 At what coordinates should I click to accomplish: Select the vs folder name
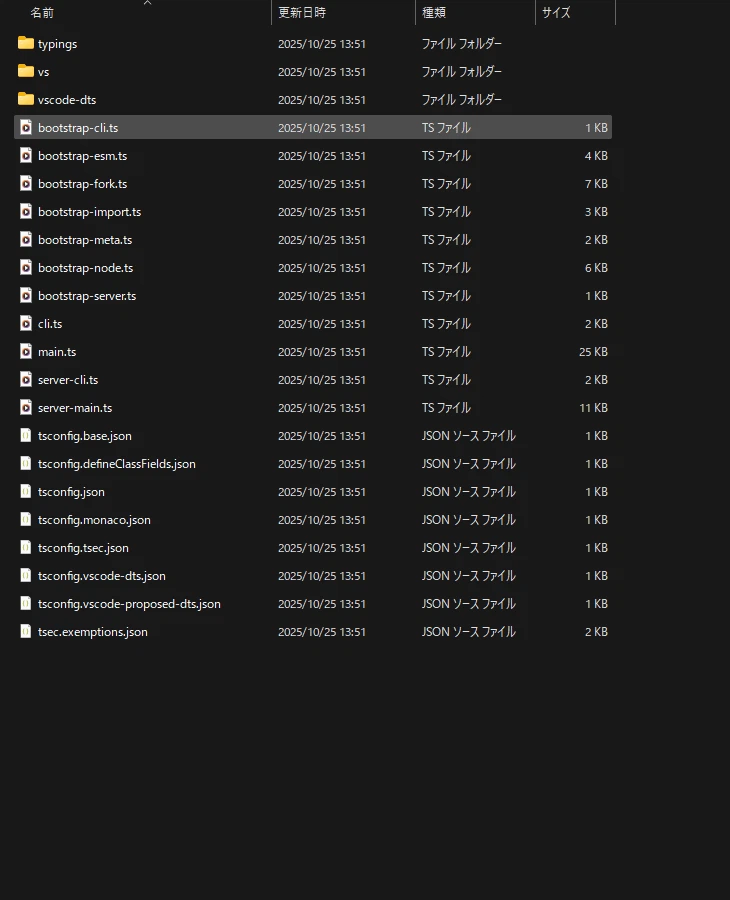[x=44, y=72]
